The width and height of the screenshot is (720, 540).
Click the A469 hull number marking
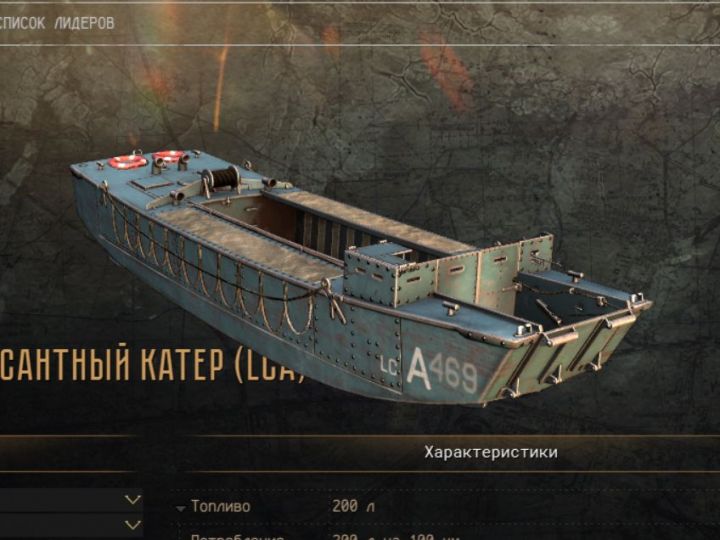[x=442, y=371]
